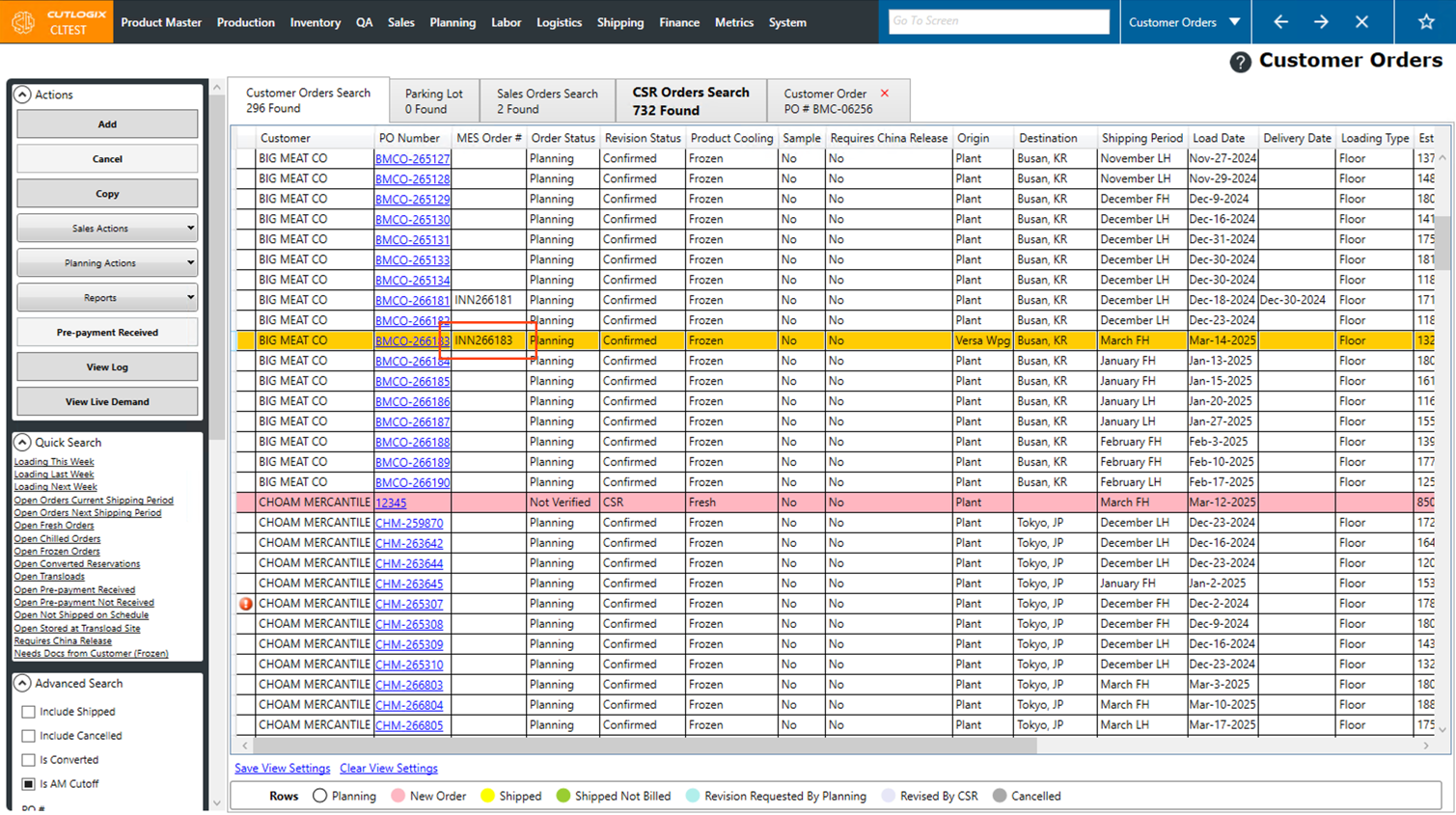Image resolution: width=1456 pixels, height=815 pixels.
Task: Close the Customer Order BMC-06256 tab
Action: pyautogui.click(x=885, y=94)
